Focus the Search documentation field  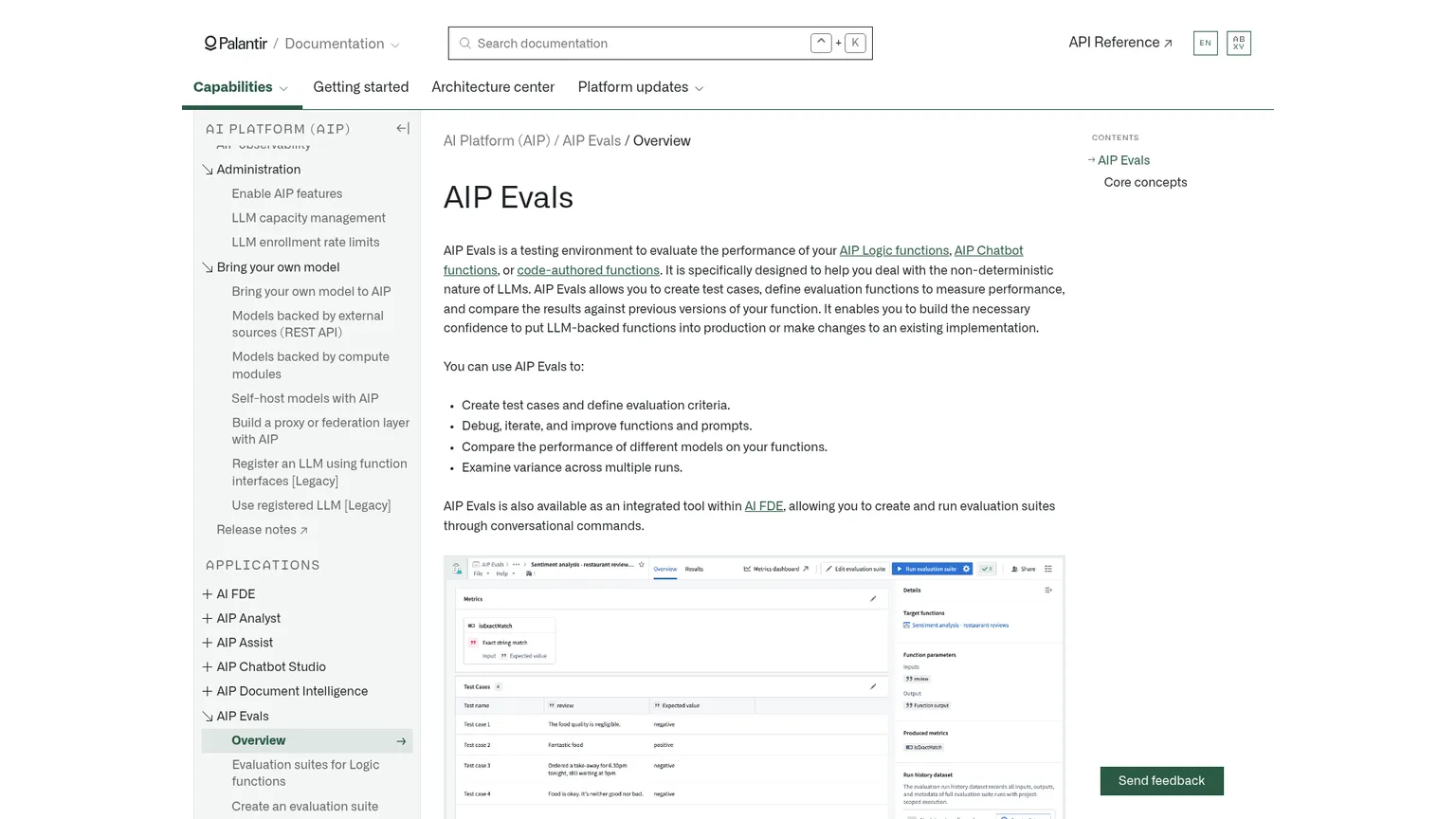[660, 44]
